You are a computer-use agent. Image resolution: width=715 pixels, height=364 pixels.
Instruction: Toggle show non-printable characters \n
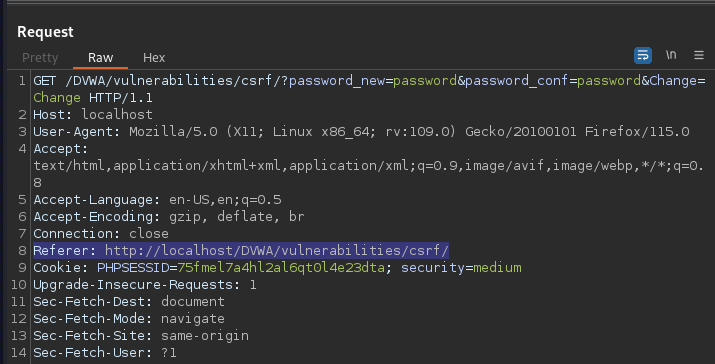[670, 55]
